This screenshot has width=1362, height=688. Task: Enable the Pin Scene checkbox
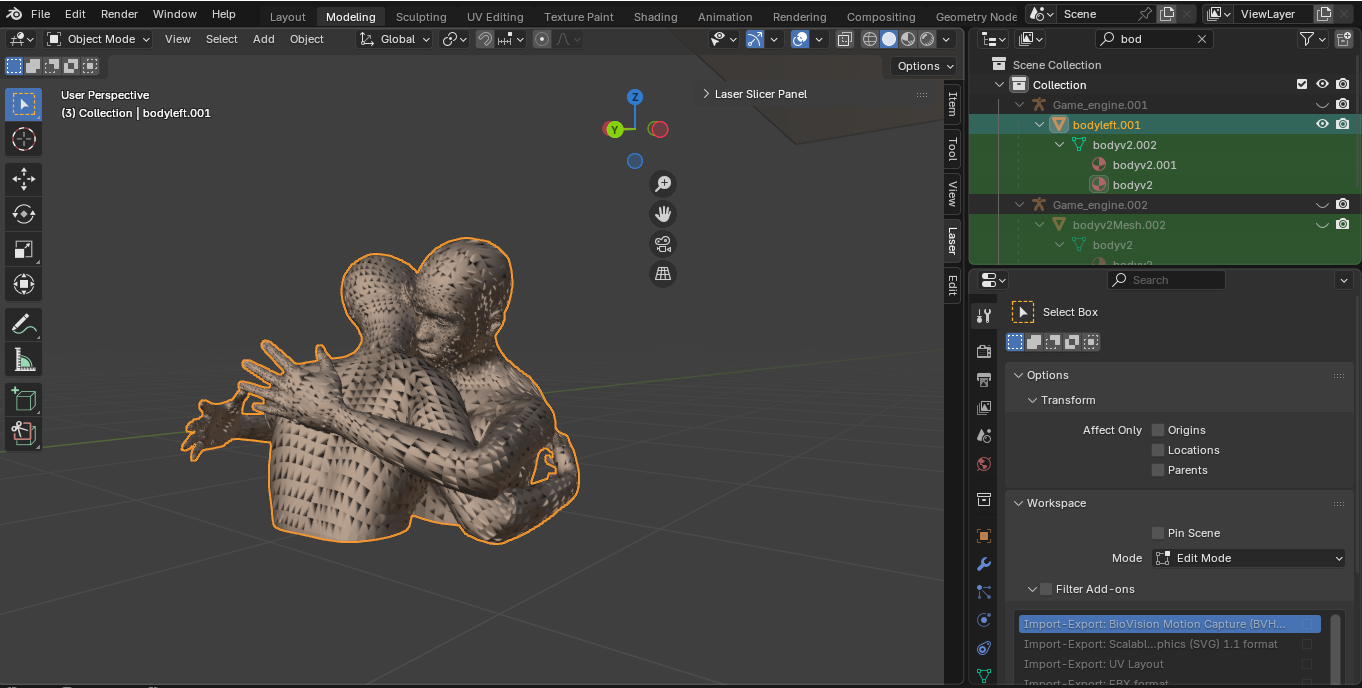pos(1158,533)
